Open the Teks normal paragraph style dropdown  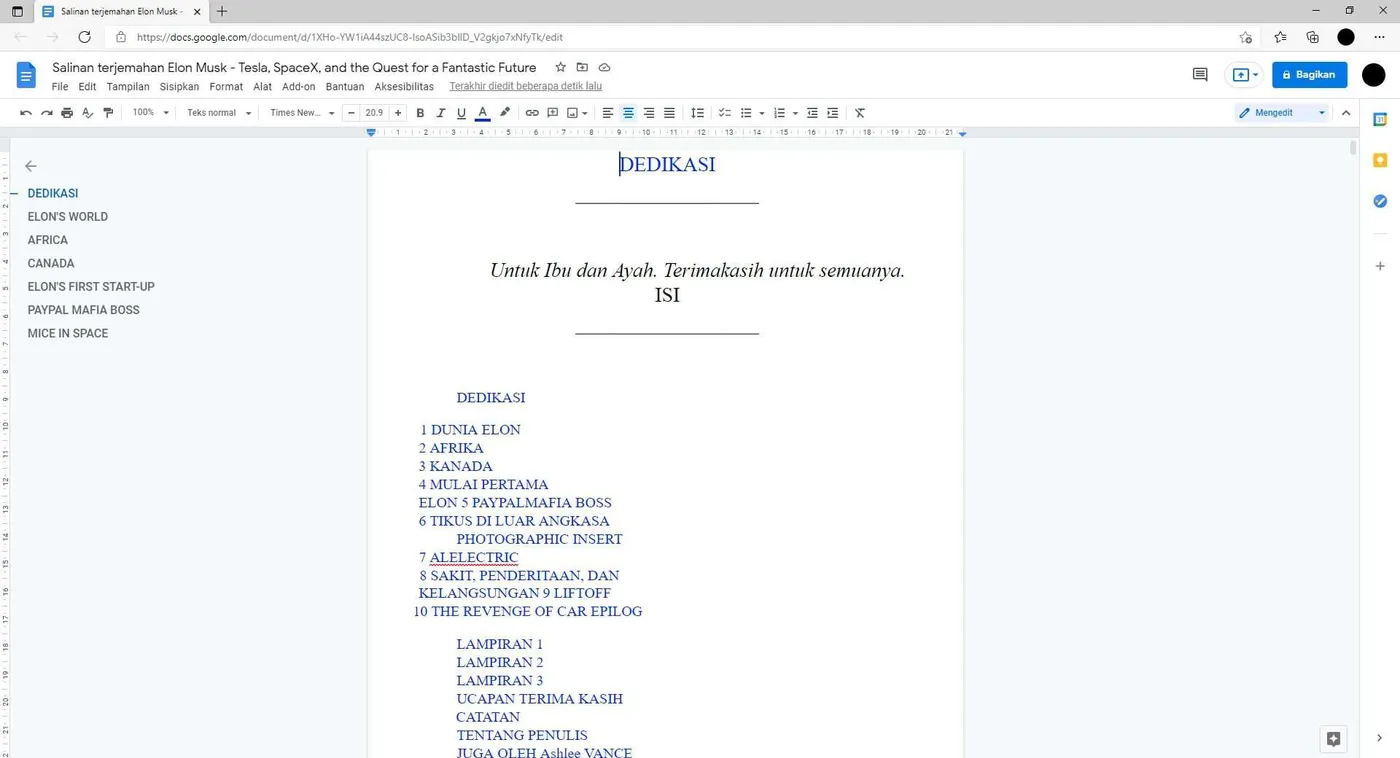tap(219, 113)
